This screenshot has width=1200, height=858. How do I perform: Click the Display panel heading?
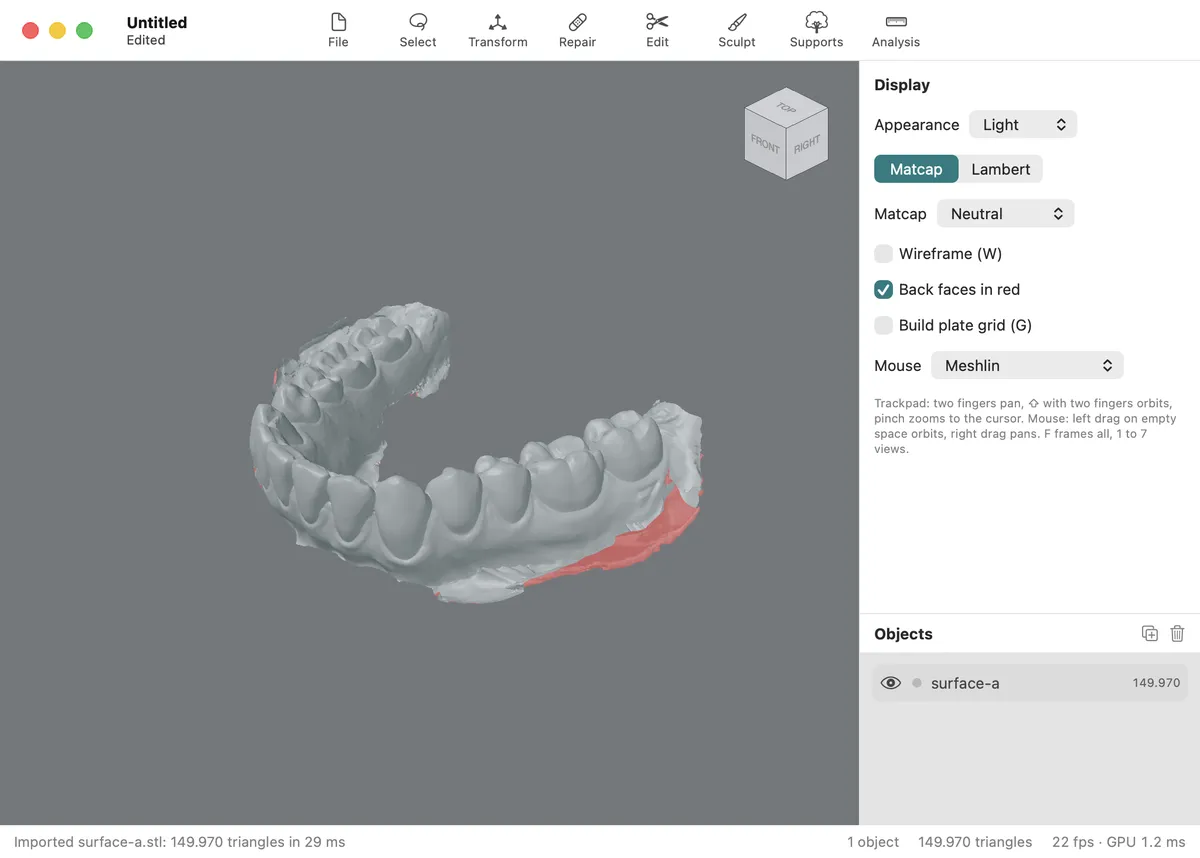click(x=902, y=85)
